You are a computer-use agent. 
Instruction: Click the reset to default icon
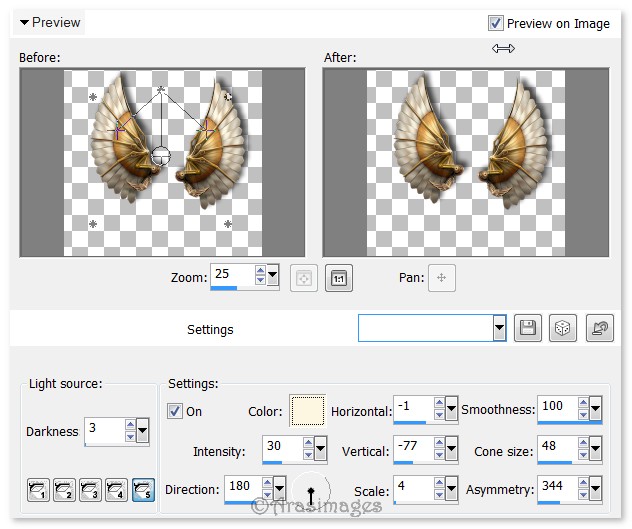(x=600, y=329)
